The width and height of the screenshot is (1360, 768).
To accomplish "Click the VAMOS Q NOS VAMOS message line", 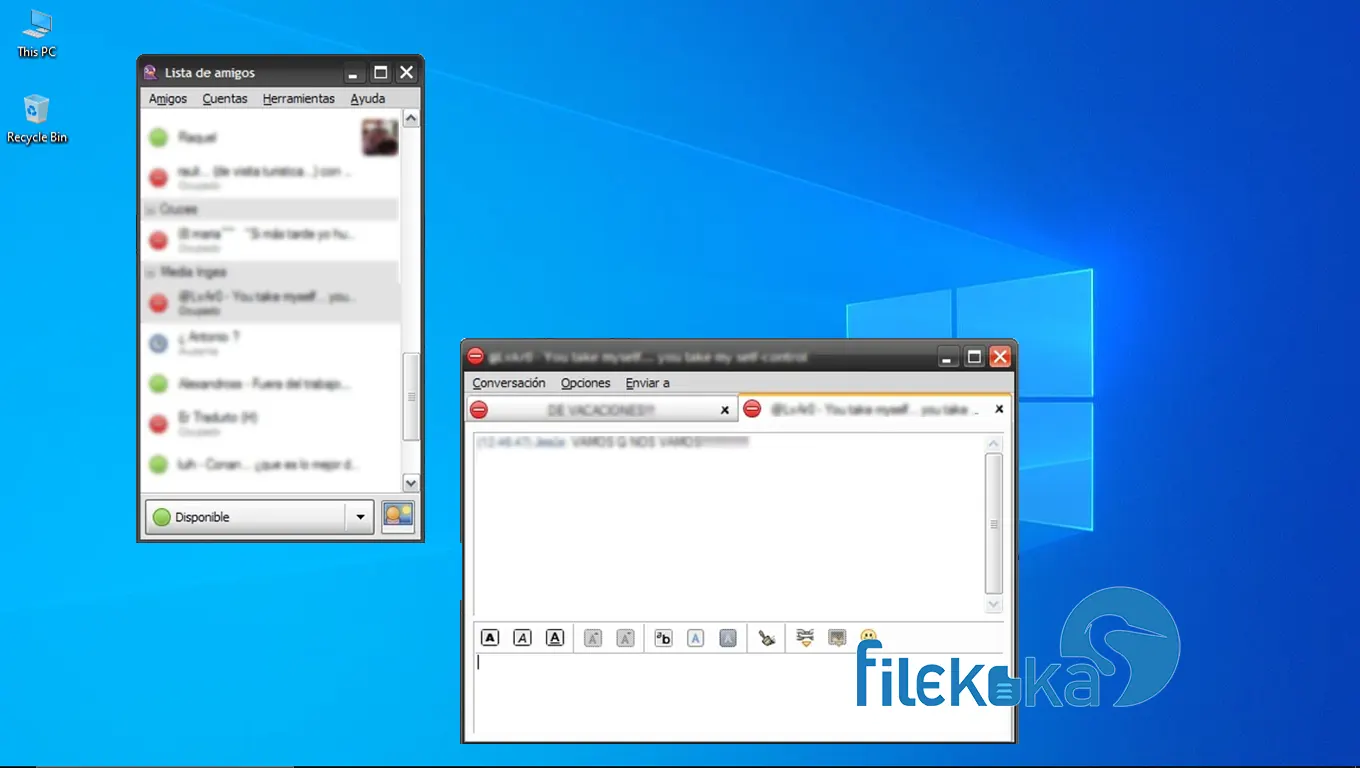I will 613,441.
